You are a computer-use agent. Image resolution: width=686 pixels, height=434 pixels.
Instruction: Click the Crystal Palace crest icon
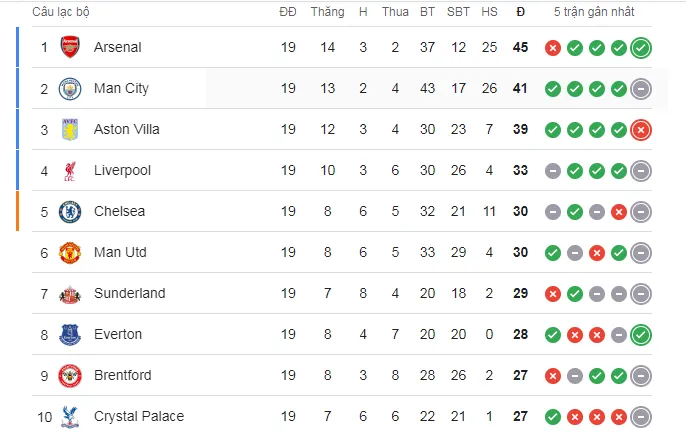coord(70,416)
